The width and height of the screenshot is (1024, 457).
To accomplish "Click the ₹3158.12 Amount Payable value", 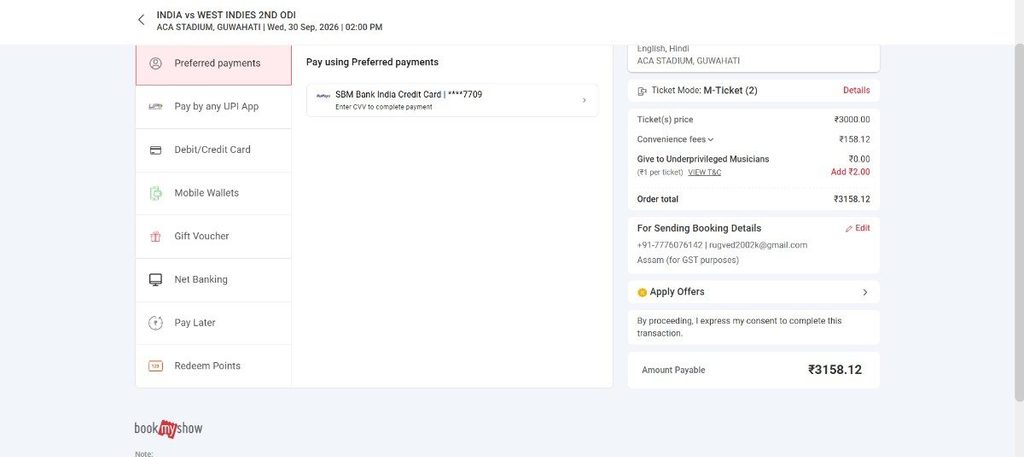I will coord(835,370).
